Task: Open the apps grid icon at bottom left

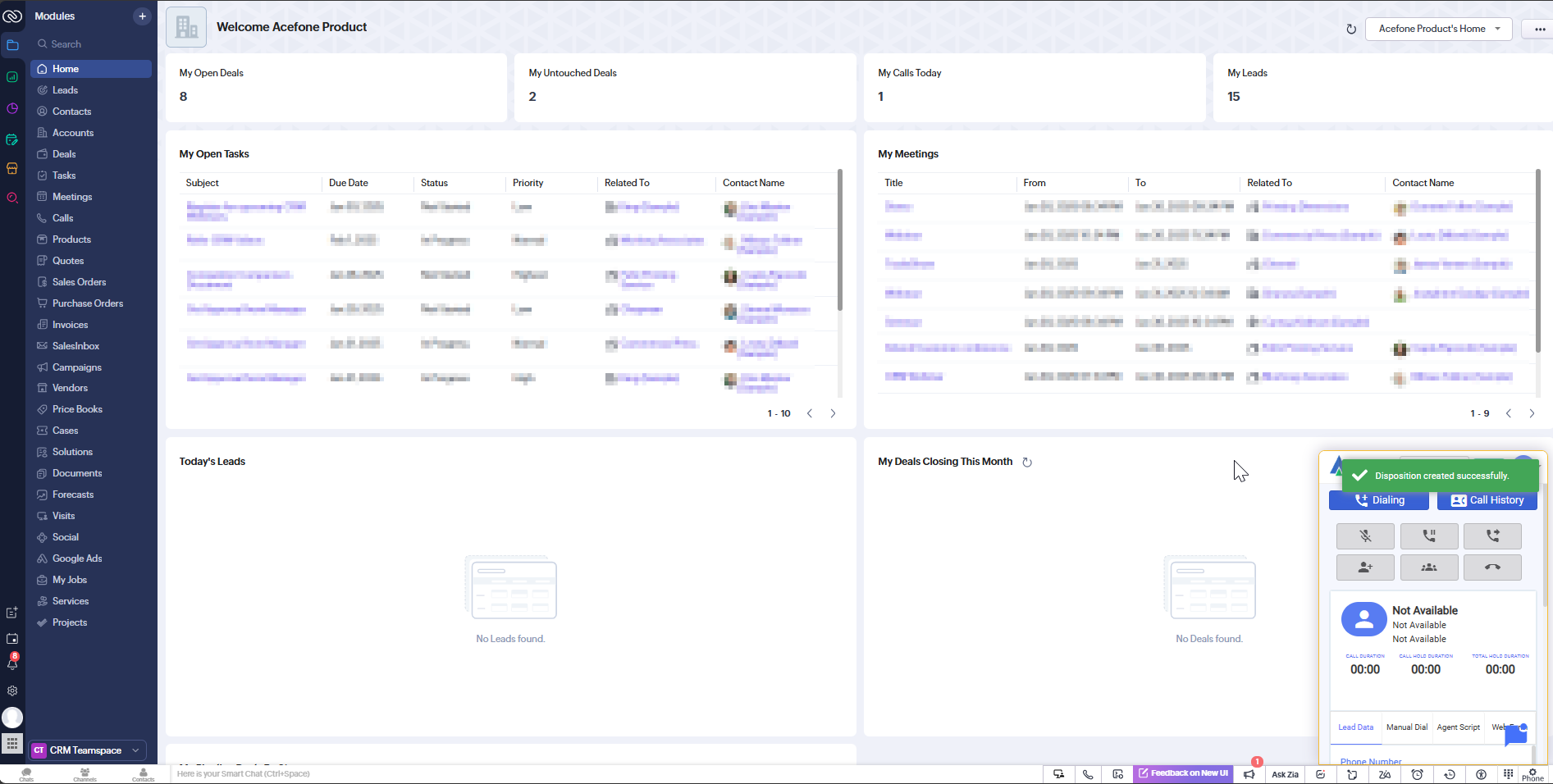Action: coord(12,743)
